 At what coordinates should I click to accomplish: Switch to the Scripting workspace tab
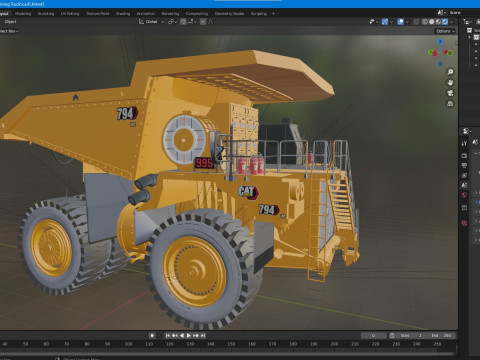point(259,14)
